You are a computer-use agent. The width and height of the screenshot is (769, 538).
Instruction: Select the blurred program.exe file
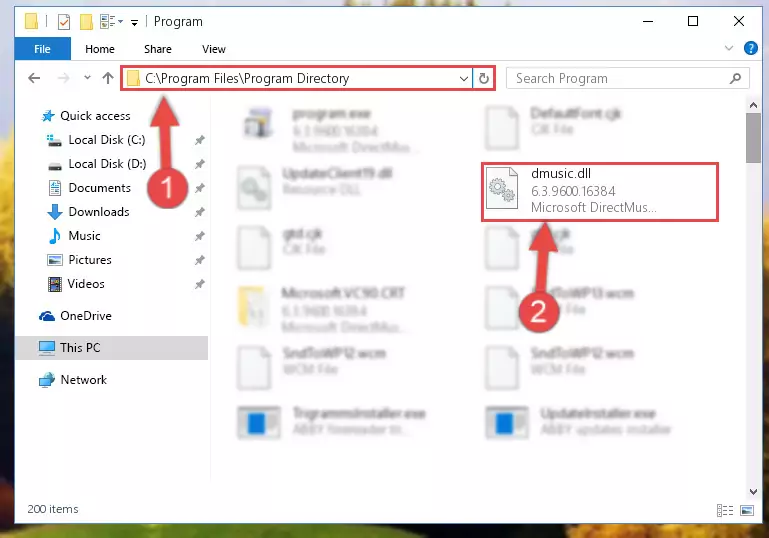[330, 130]
